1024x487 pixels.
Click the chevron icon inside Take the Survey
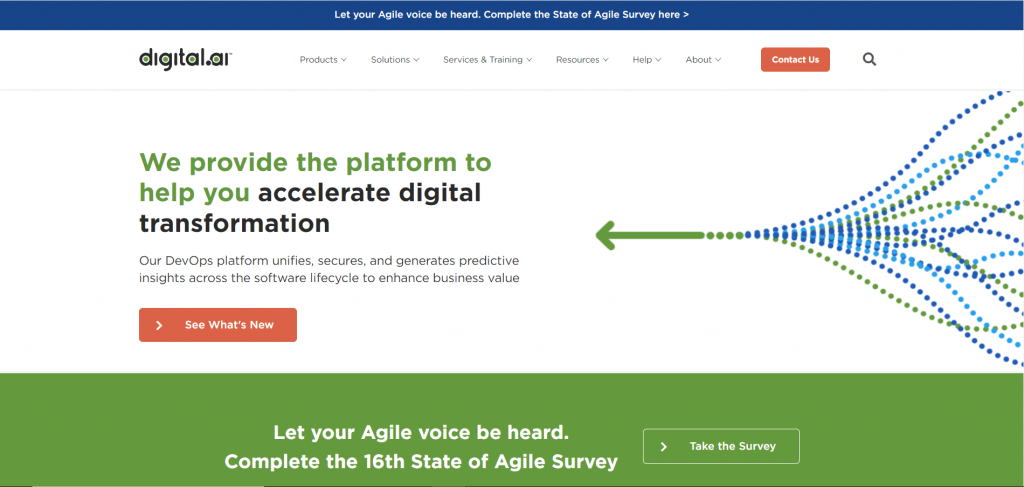[663, 446]
